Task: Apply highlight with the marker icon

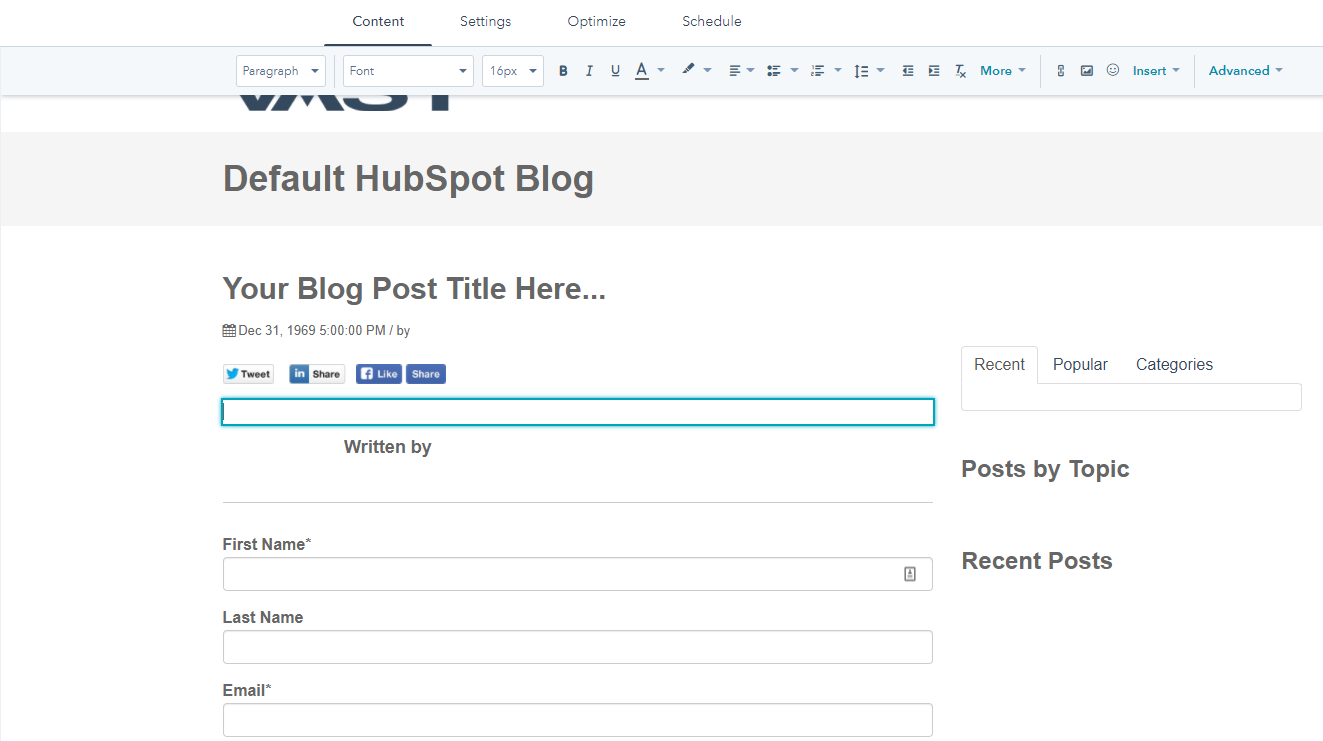Action: tap(688, 70)
